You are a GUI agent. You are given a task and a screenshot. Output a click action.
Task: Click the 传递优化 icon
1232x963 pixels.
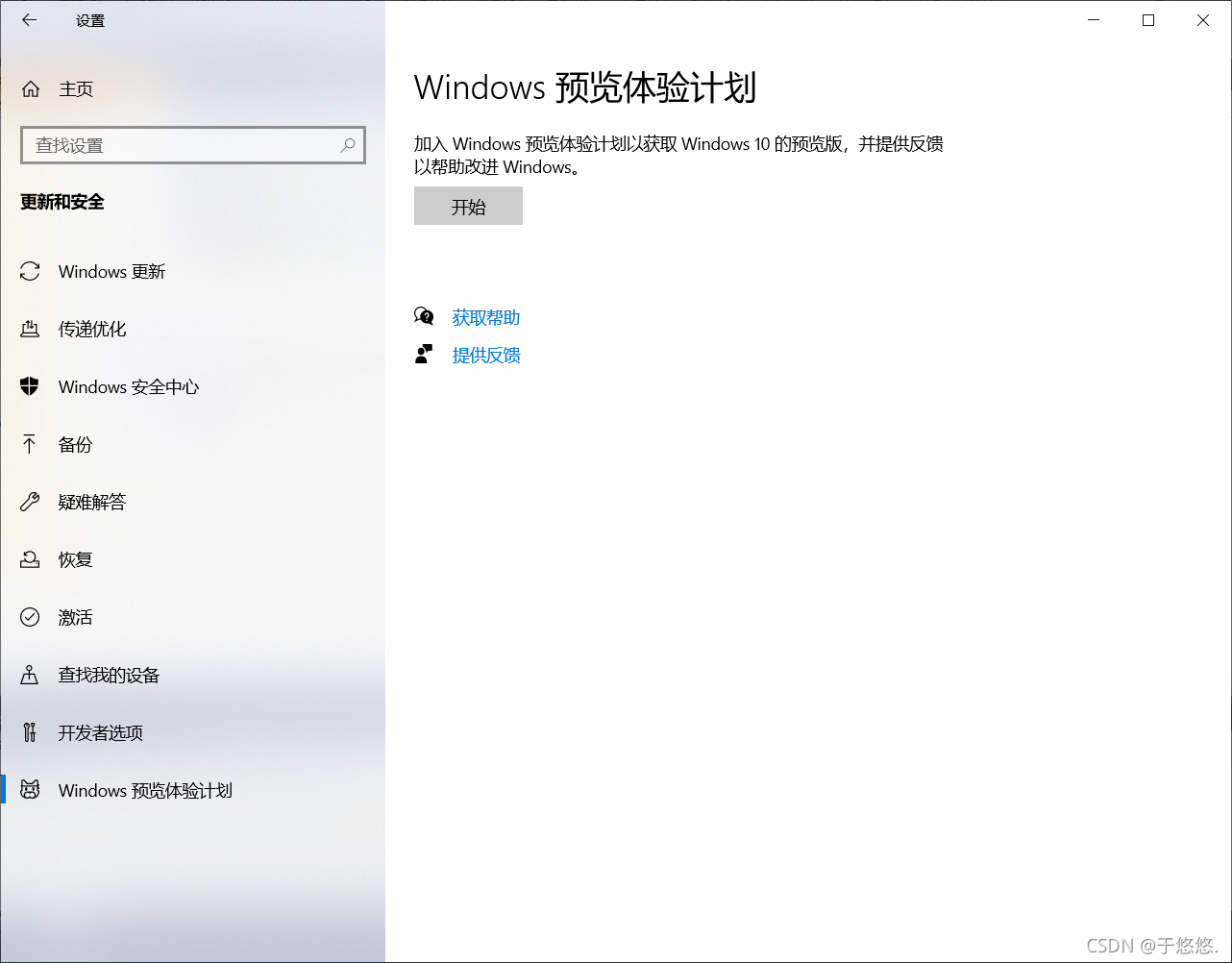tap(30, 330)
